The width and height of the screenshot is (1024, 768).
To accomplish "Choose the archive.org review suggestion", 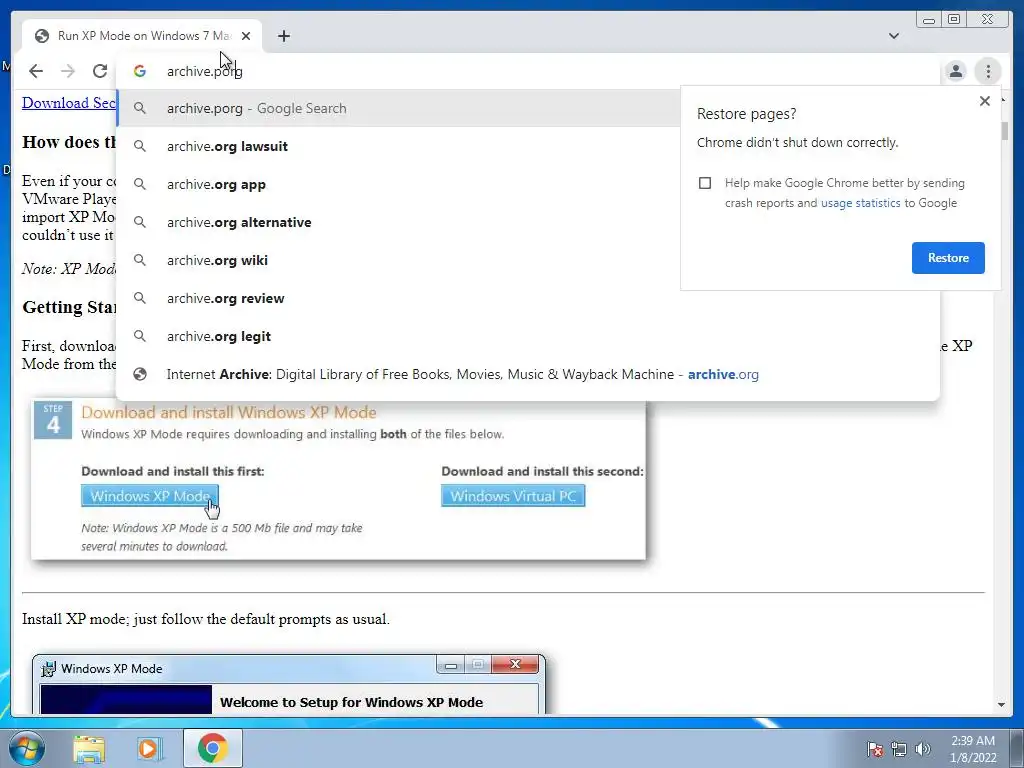I will click(528, 298).
